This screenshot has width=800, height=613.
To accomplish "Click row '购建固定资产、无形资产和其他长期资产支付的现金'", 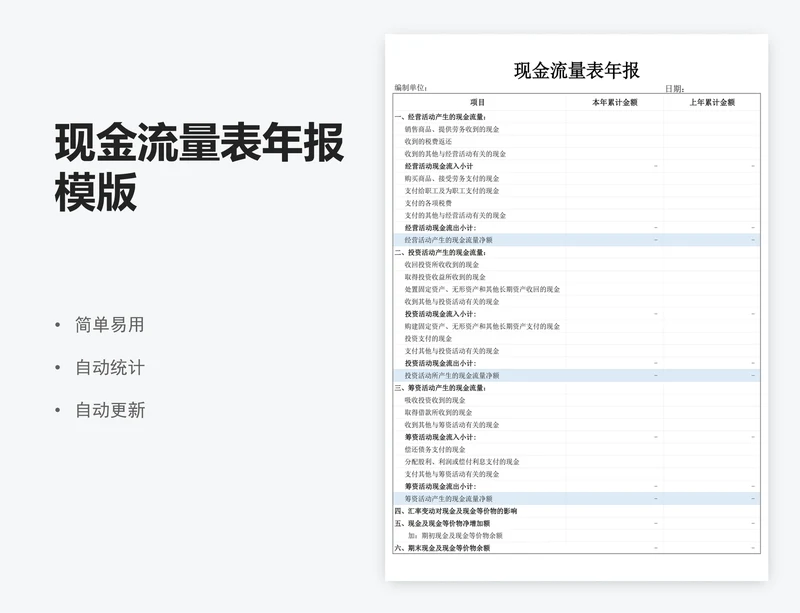I will 577,326.
